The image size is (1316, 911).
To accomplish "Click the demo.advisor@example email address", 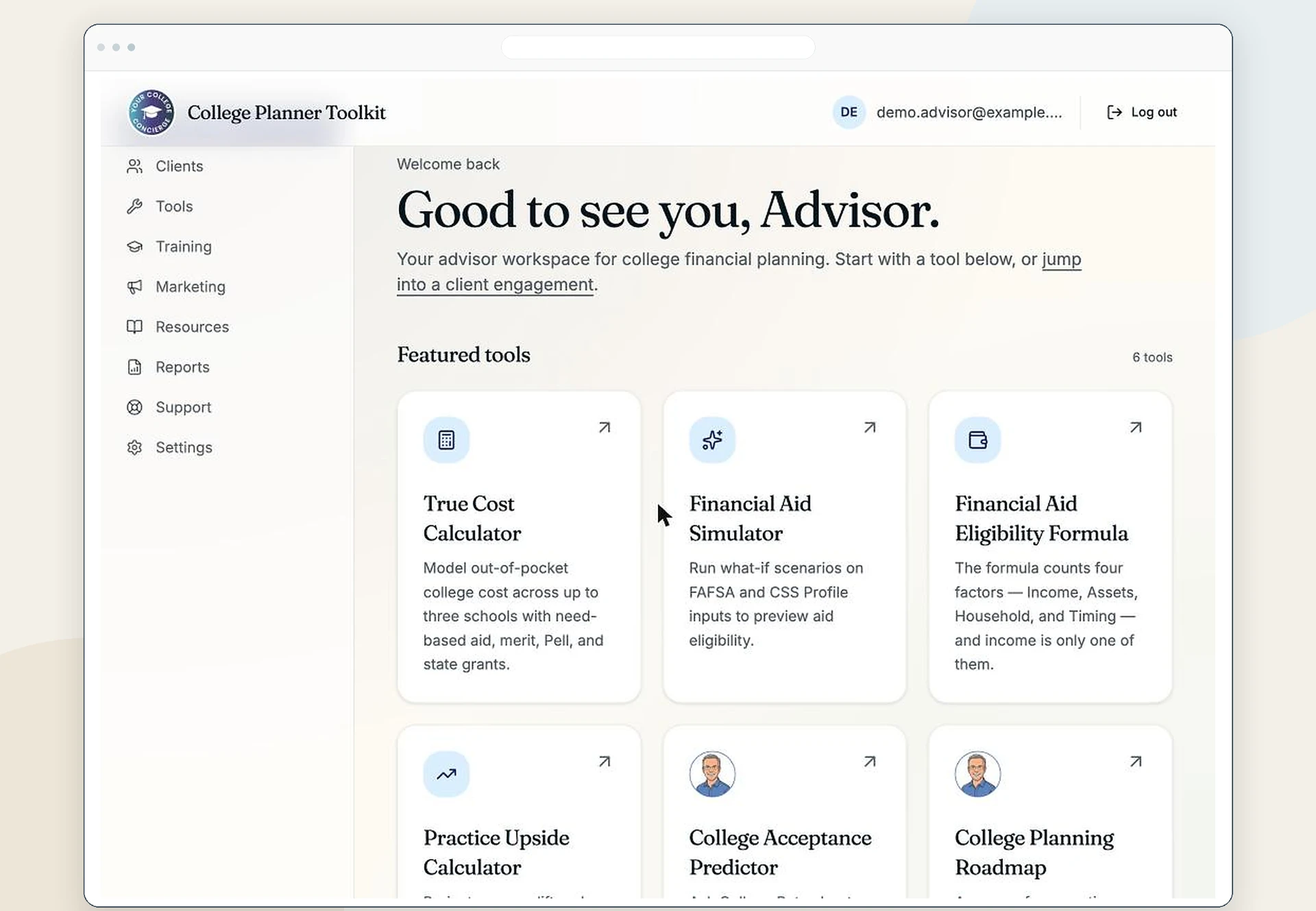I will 969,112.
